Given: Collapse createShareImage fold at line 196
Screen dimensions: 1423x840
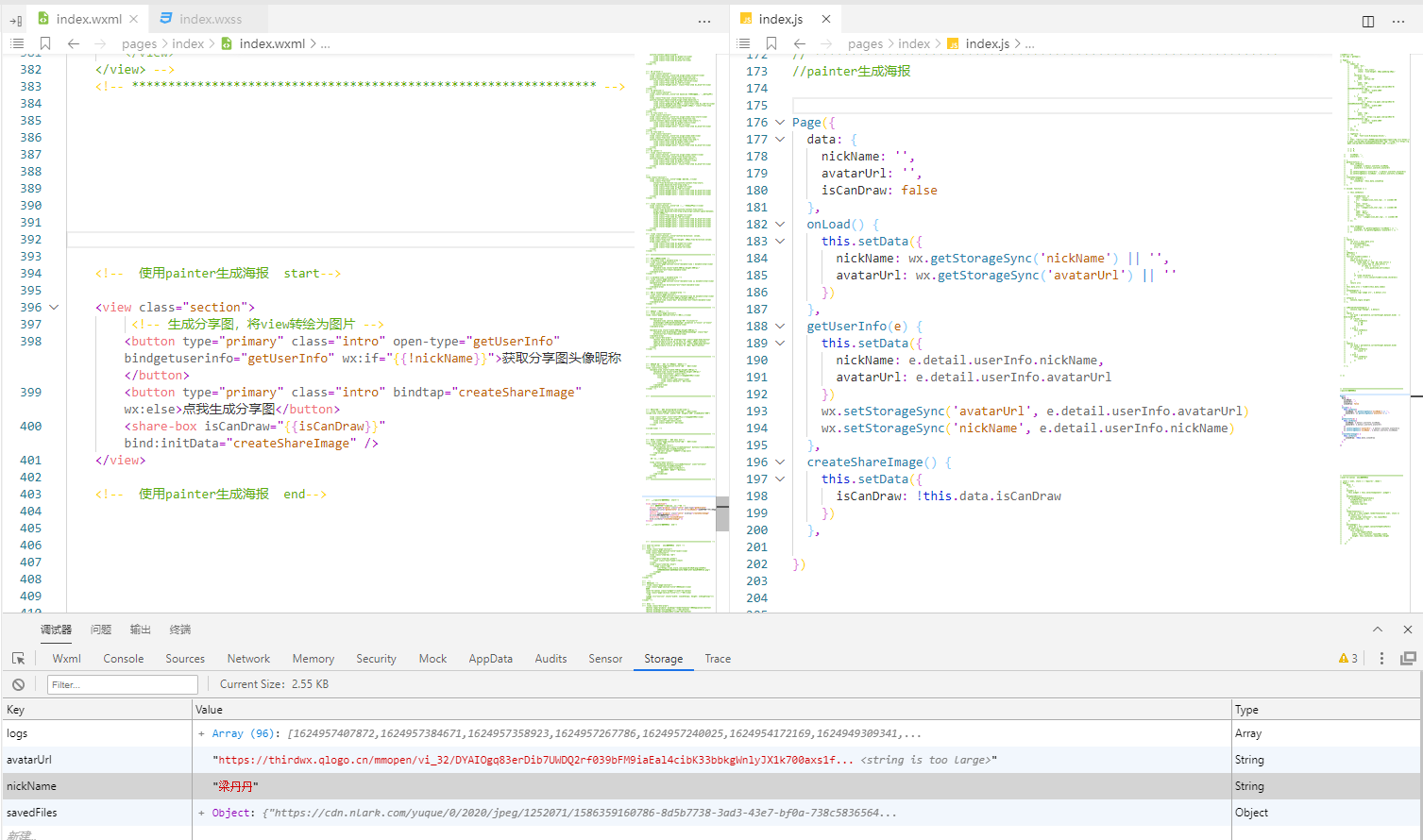Looking at the screenshot, I should [x=780, y=462].
